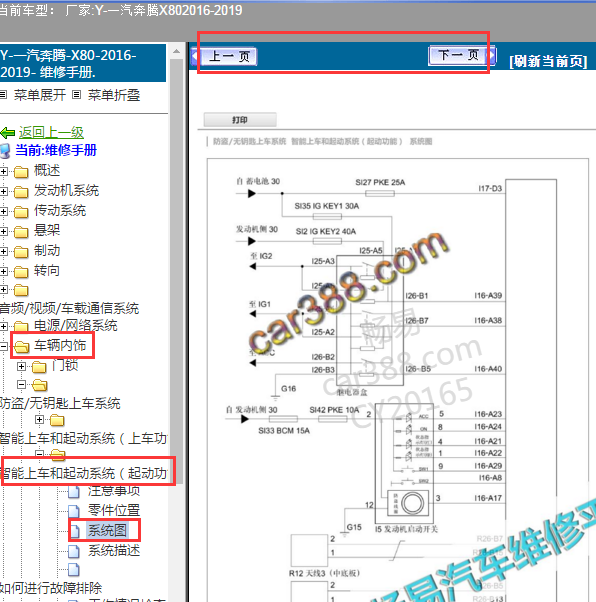Click the 系统图 page icon
This screenshot has height=602, width=596.
pos(74,531)
